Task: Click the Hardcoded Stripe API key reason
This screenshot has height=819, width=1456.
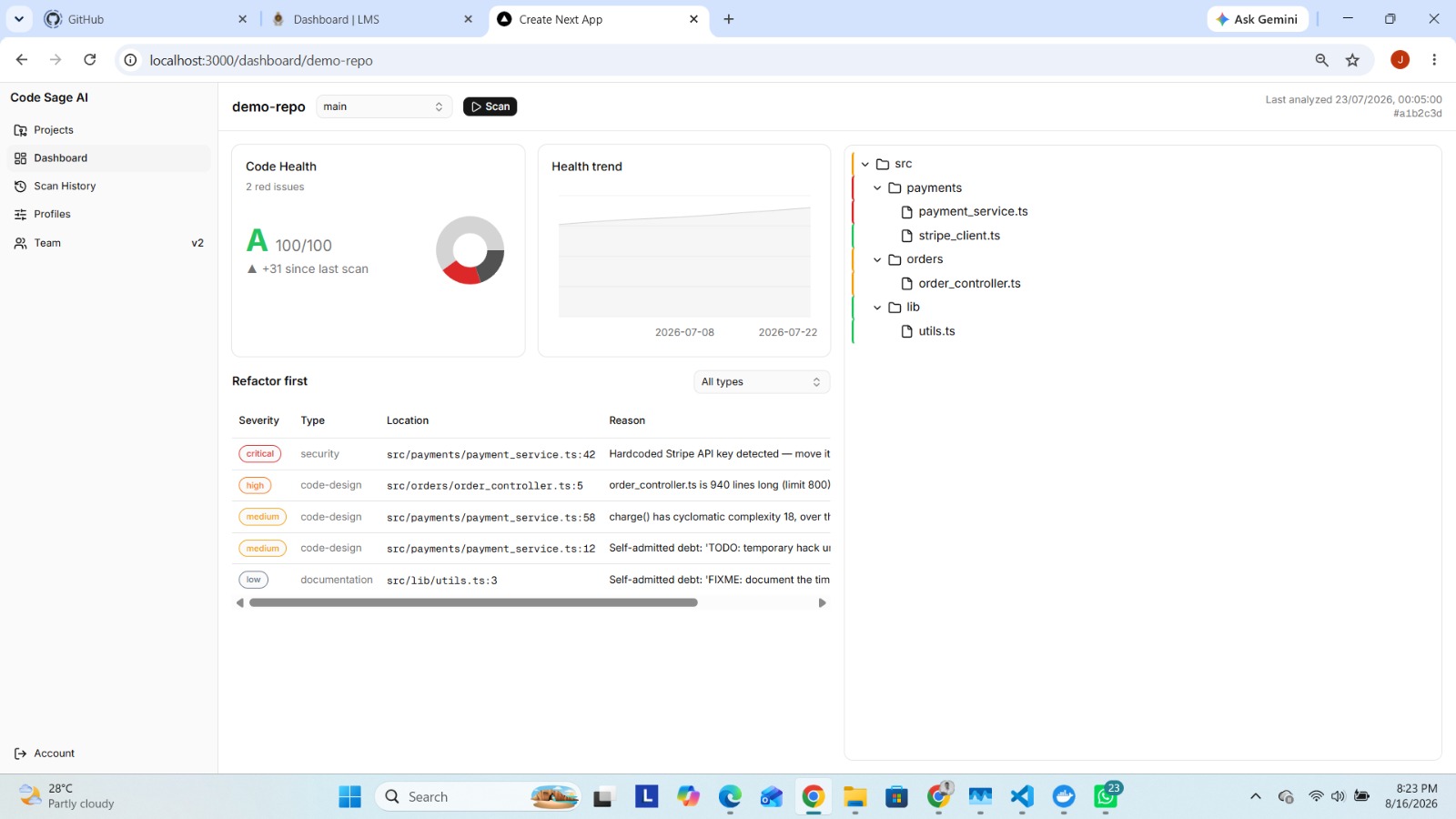Action: tap(719, 454)
